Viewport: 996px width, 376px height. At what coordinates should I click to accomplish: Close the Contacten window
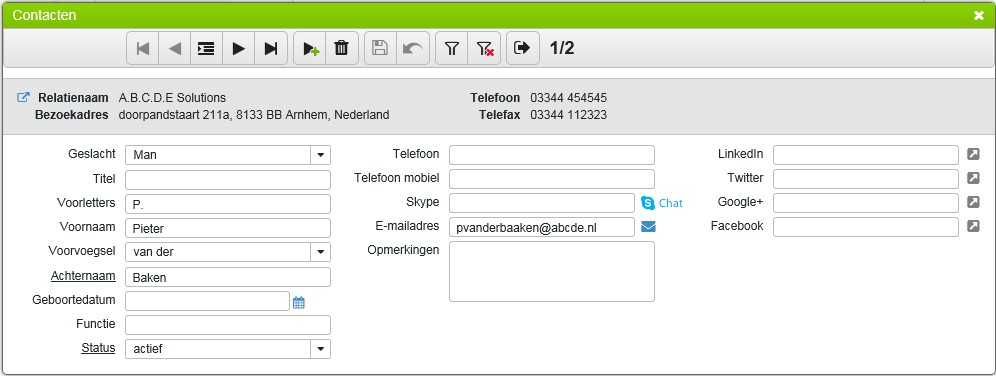coord(979,16)
